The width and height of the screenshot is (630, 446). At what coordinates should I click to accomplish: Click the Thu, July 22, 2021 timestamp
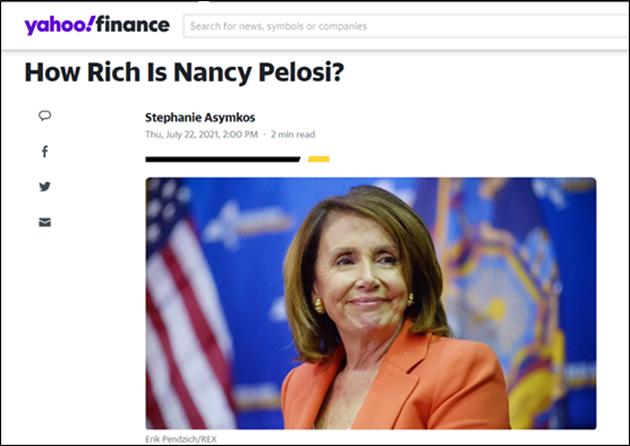(x=201, y=134)
